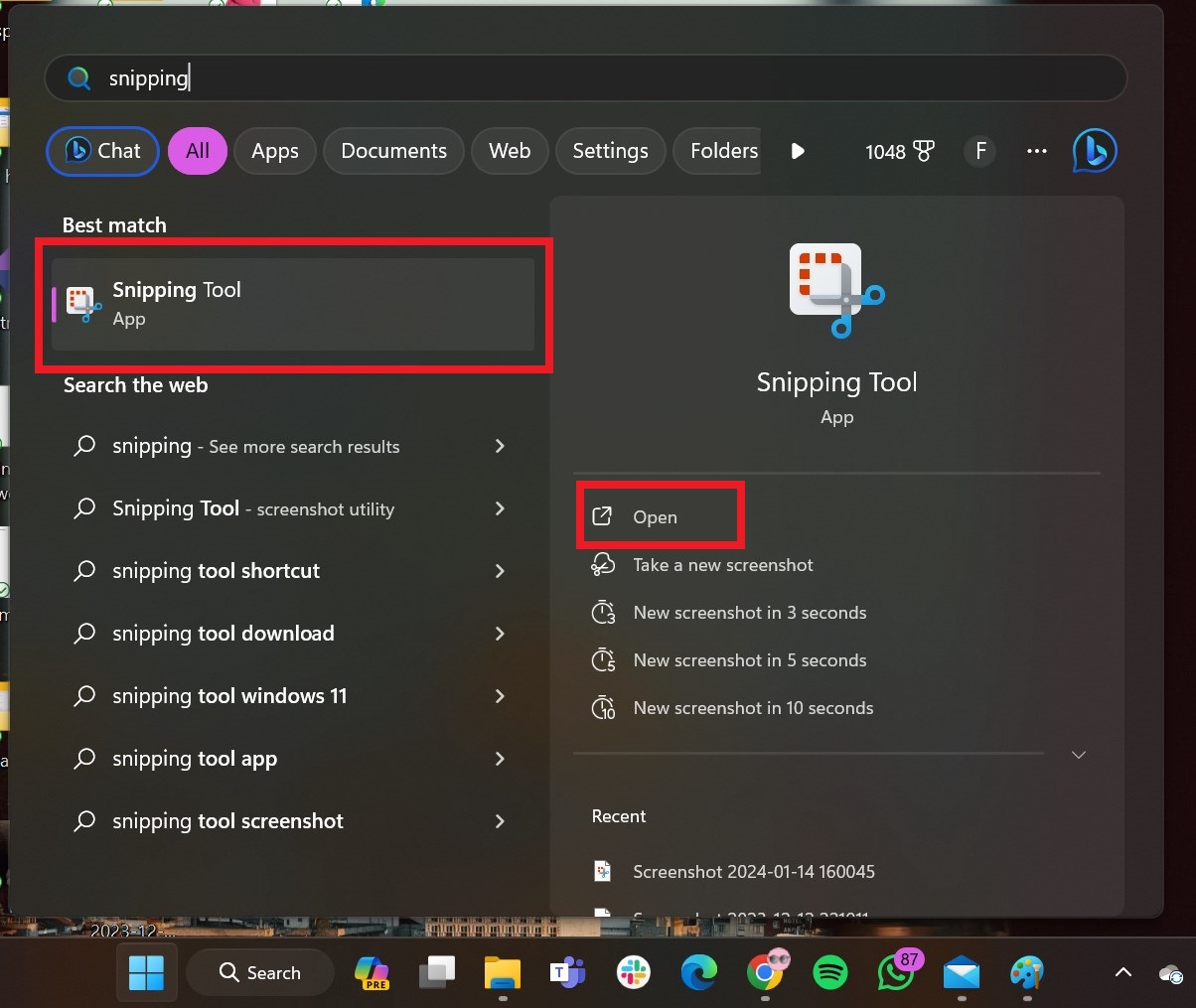Screen dimensions: 1196x1008
Task: Expand arrow for 'Snipping Tool - screenshot utility'
Action: coord(500,508)
